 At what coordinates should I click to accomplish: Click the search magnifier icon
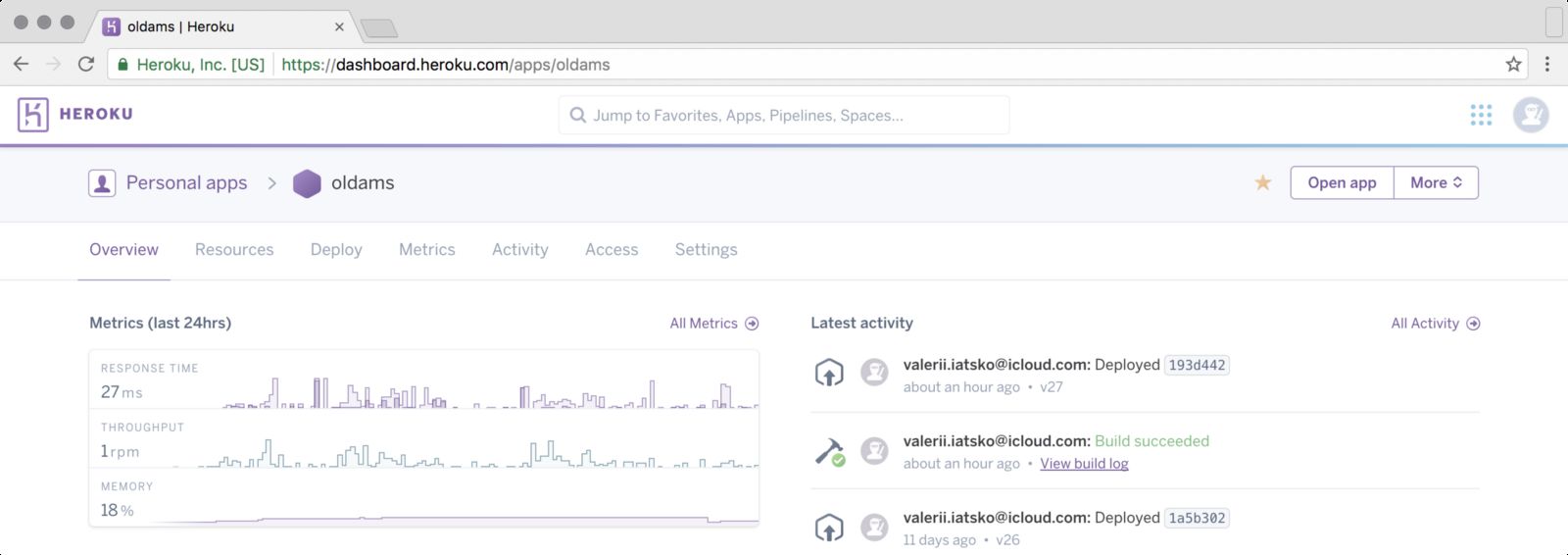[578, 115]
